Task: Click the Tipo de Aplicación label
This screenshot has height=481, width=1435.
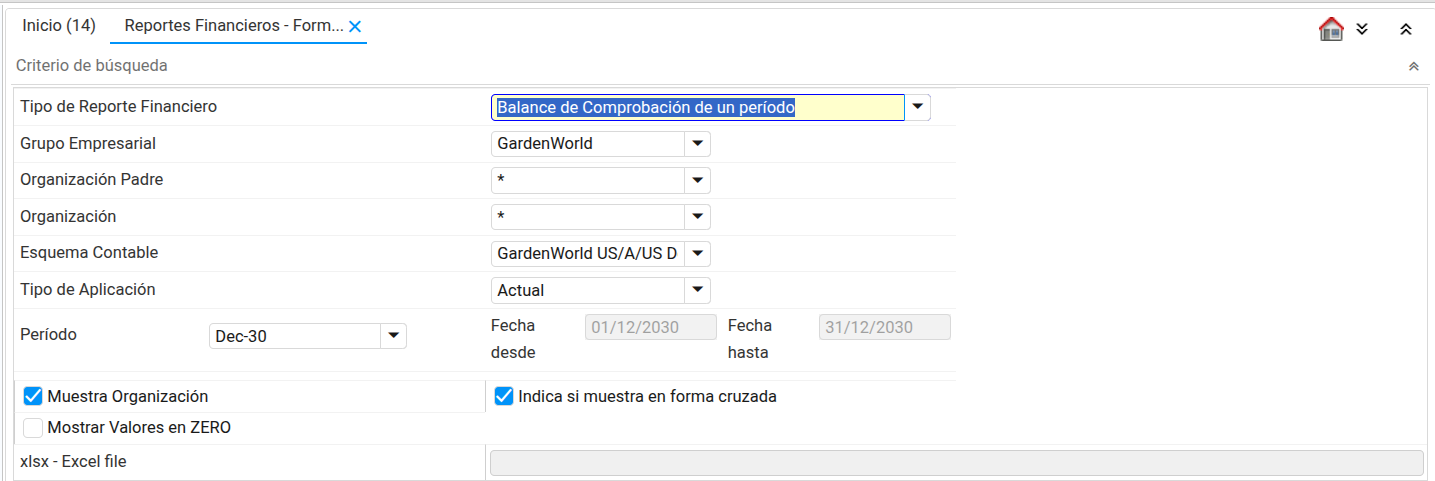Action: 88,289
